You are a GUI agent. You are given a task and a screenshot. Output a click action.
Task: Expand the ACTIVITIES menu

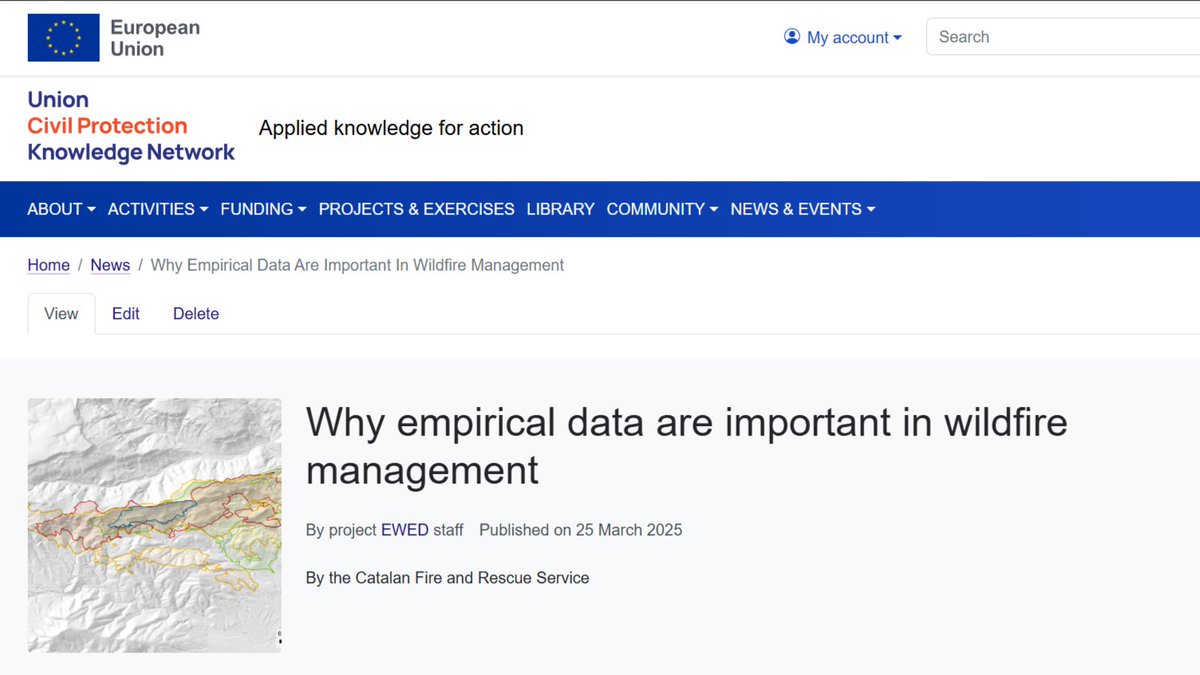pyautogui.click(x=158, y=209)
